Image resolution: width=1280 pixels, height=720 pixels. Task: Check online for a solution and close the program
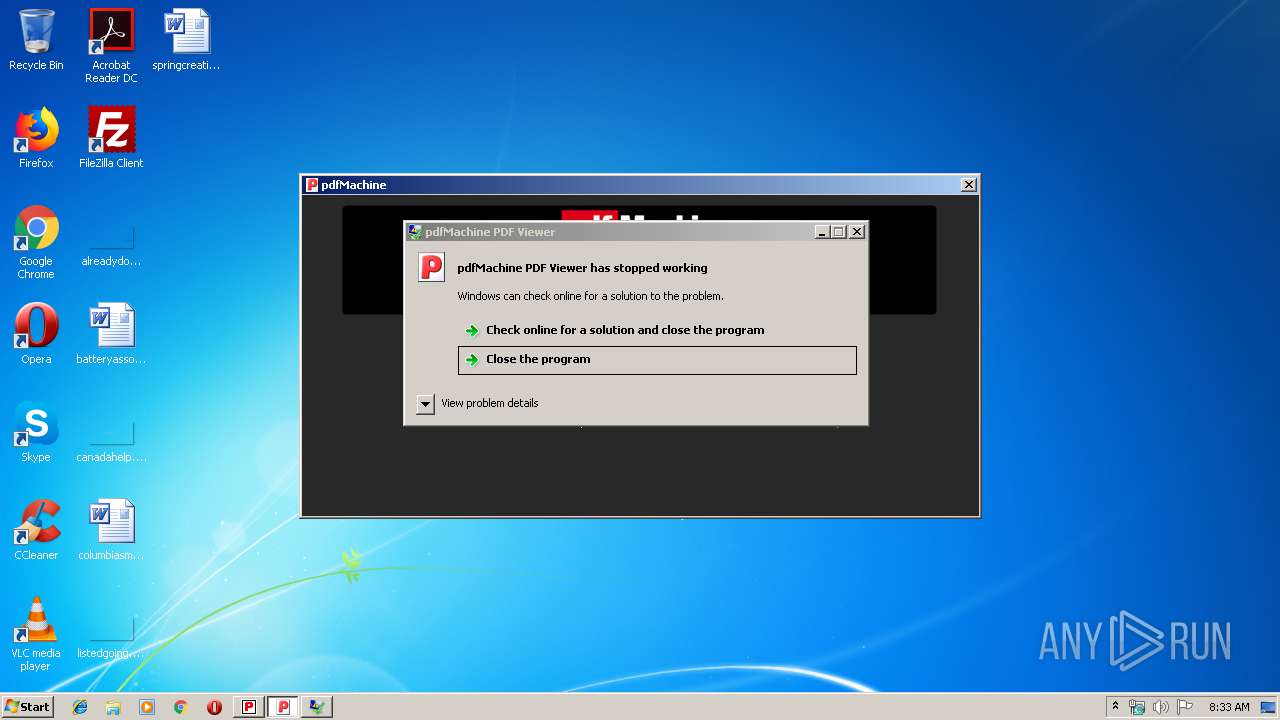pos(625,330)
